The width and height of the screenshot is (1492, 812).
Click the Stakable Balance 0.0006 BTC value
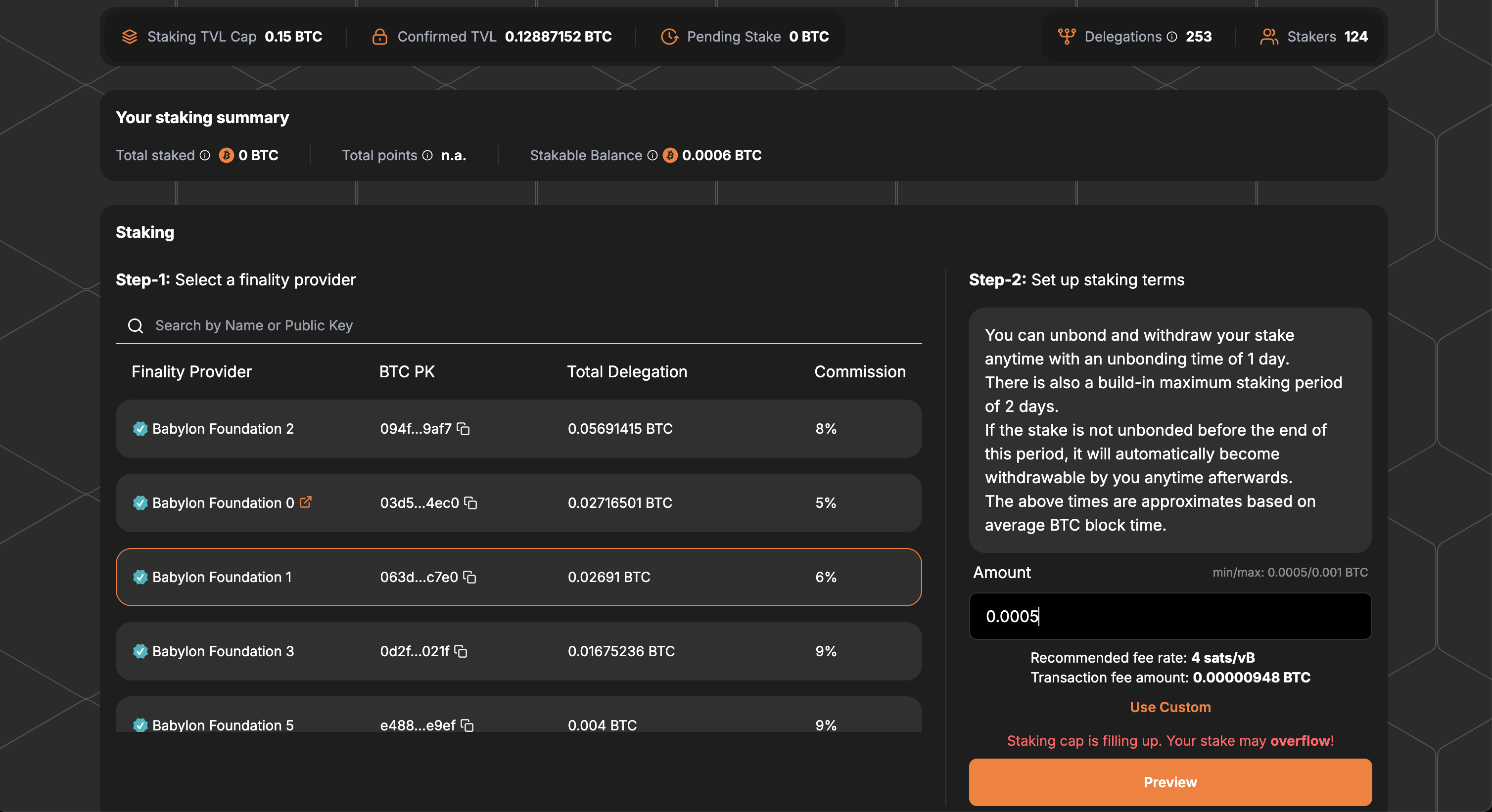pos(722,155)
